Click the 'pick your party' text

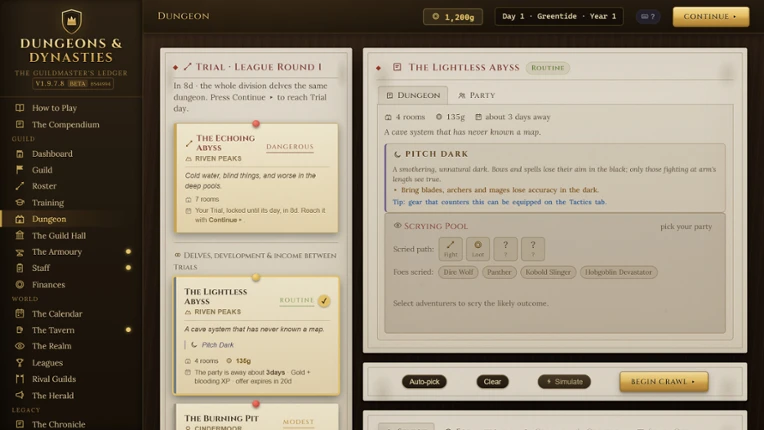[x=686, y=226]
